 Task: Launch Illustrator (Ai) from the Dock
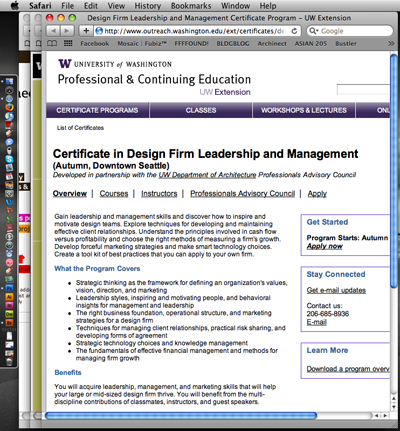point(9,297)
